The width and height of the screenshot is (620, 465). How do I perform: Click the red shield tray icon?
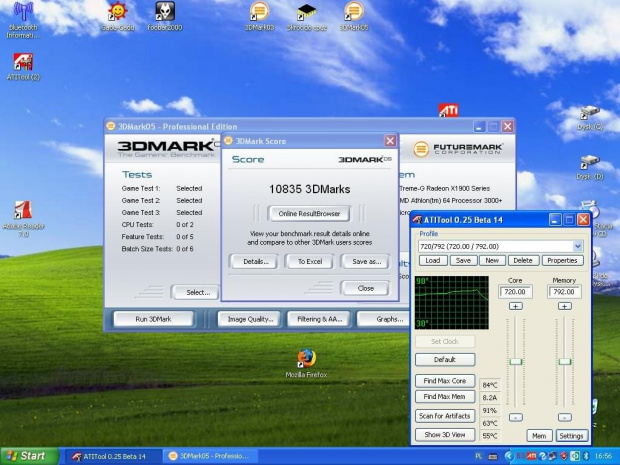(564, 456)
